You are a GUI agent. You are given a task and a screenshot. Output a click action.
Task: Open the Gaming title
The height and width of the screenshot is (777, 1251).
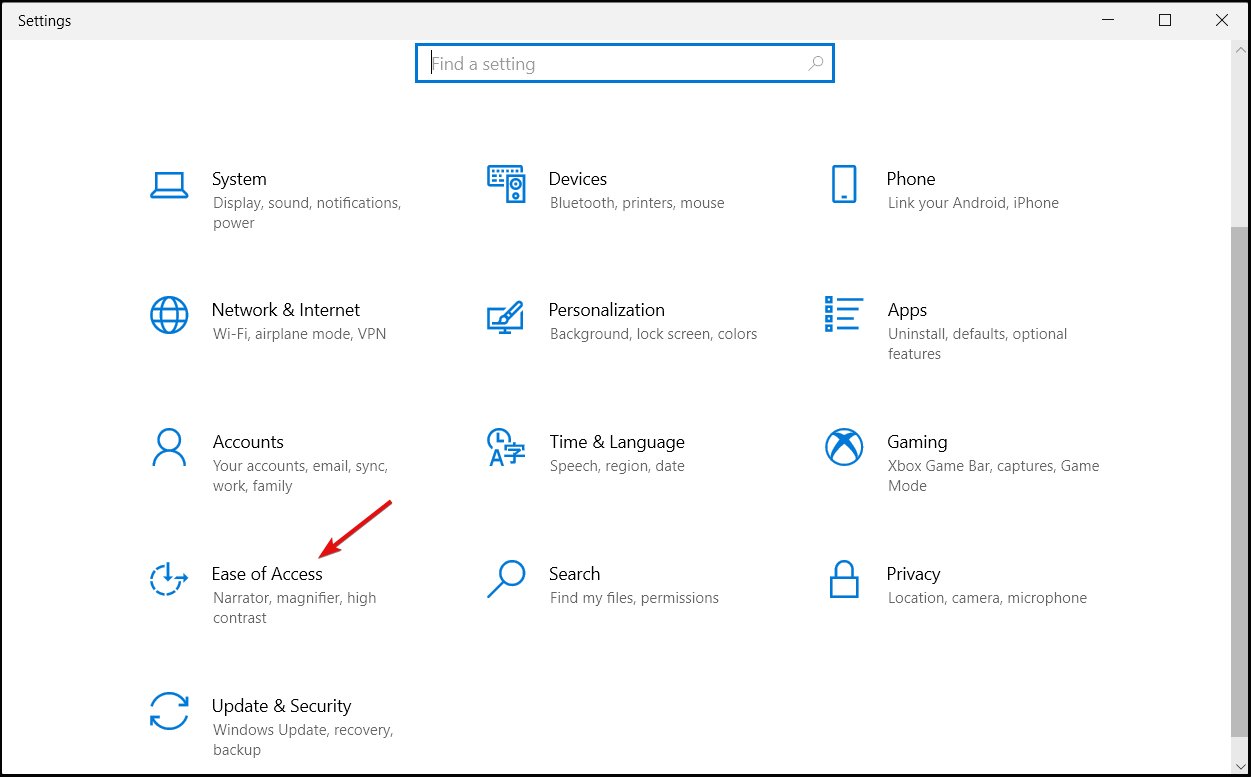pos(917,442)
